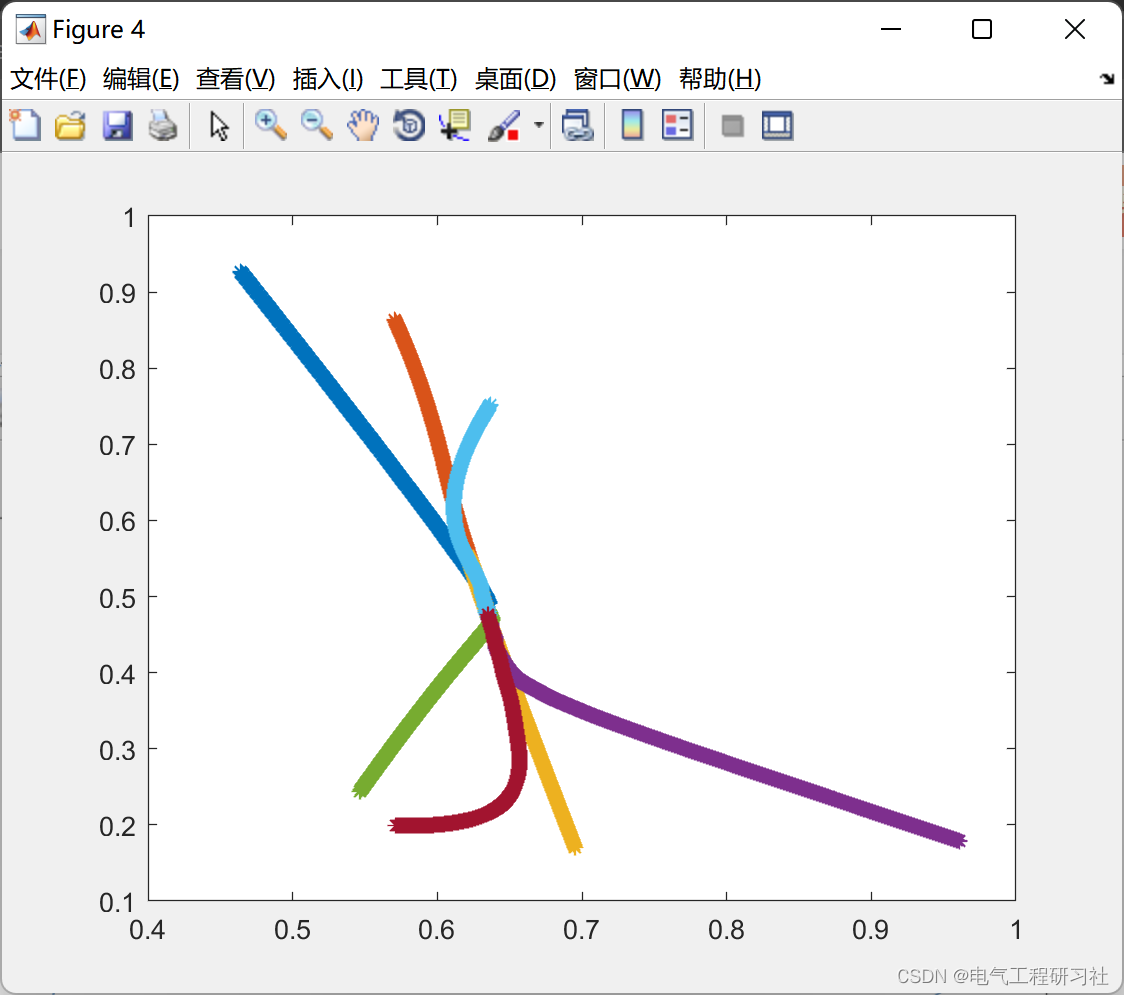Dock the figure using the corner arrow
This screenshot has height=995, width=1124.
click(x=1108, y=78)
